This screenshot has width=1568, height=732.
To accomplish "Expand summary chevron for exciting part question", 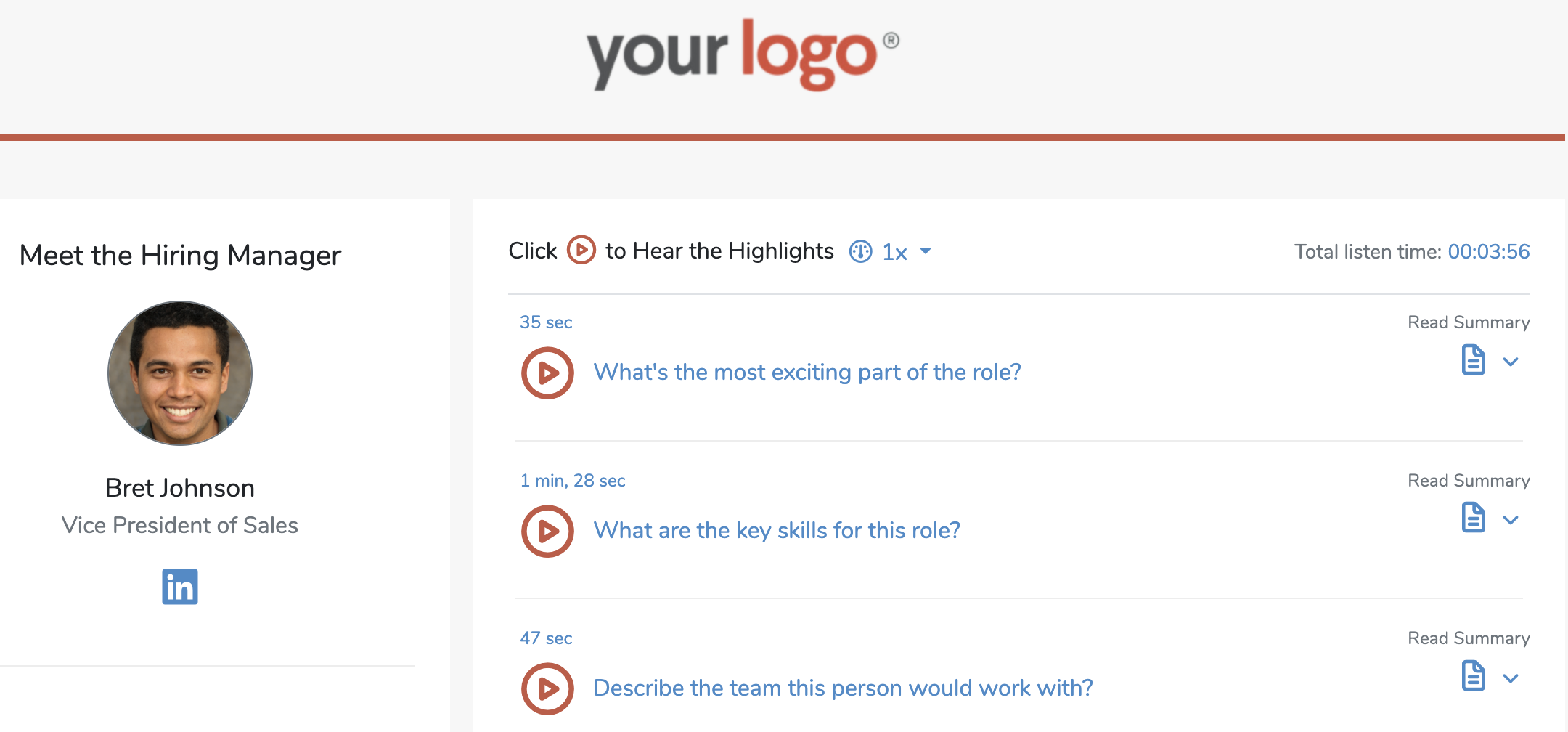I will tap(1511, 362).
